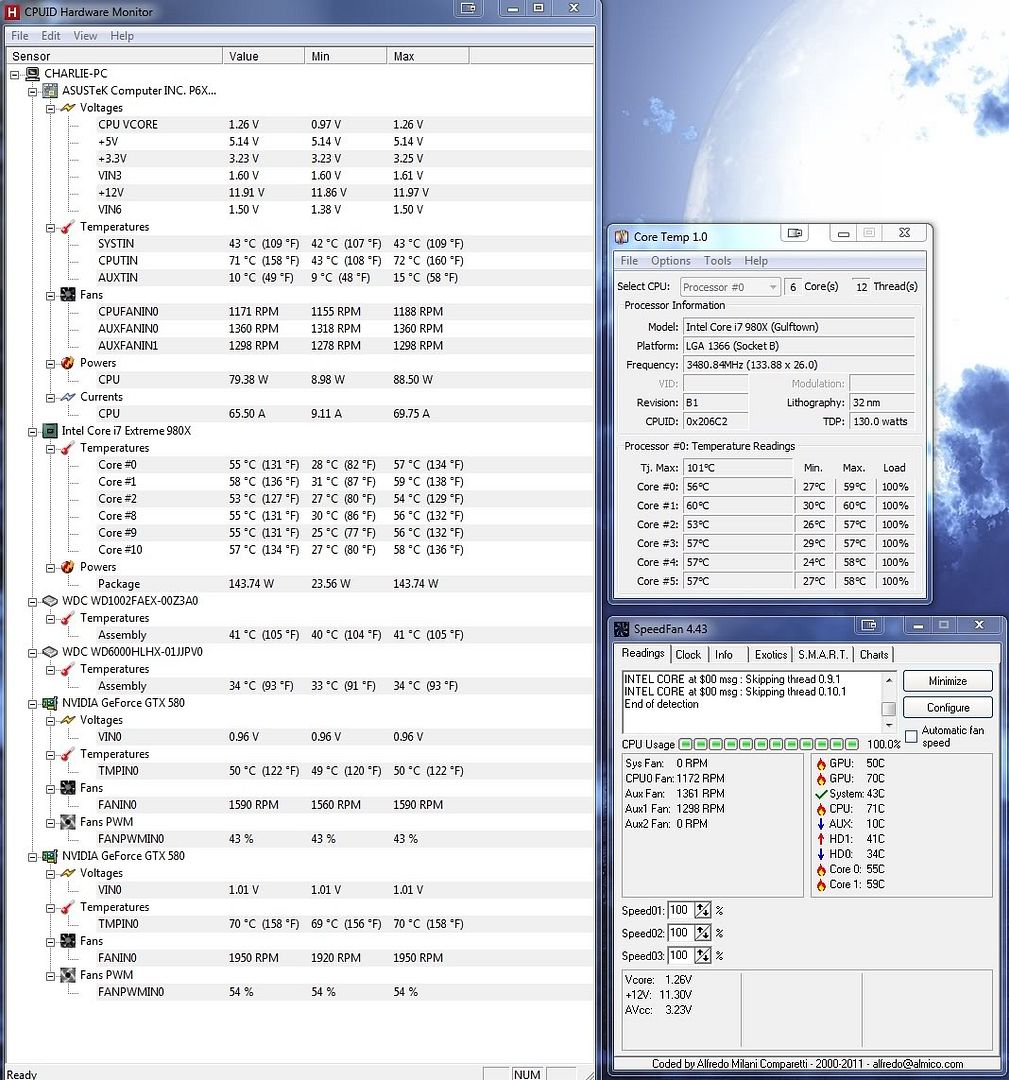This screenshot has height=1080, width=1009.
Task: Click the Core Temp Model field Intel Core i7 980X
Action: coord(799,327)
